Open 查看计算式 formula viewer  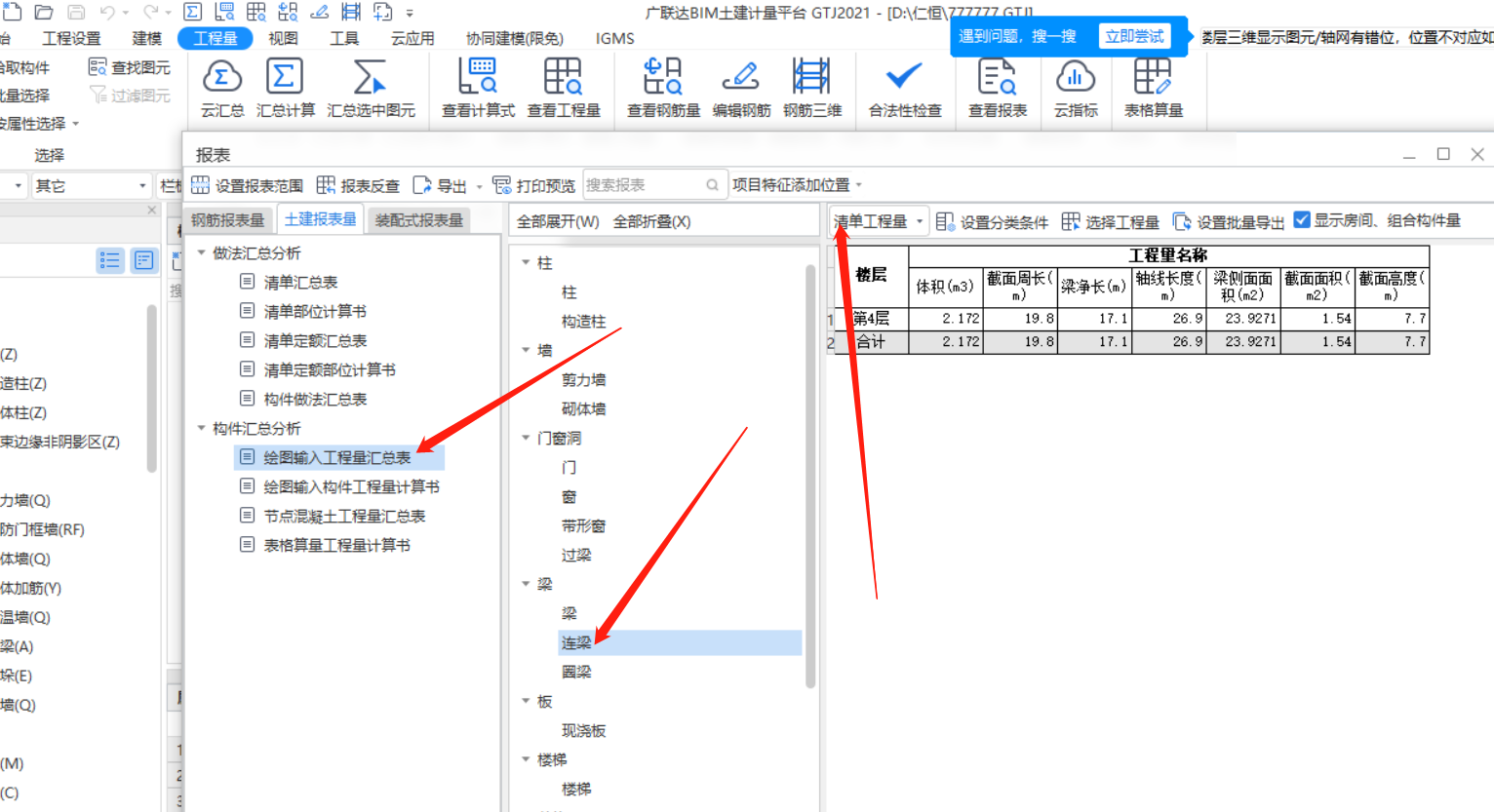point(478,89)
